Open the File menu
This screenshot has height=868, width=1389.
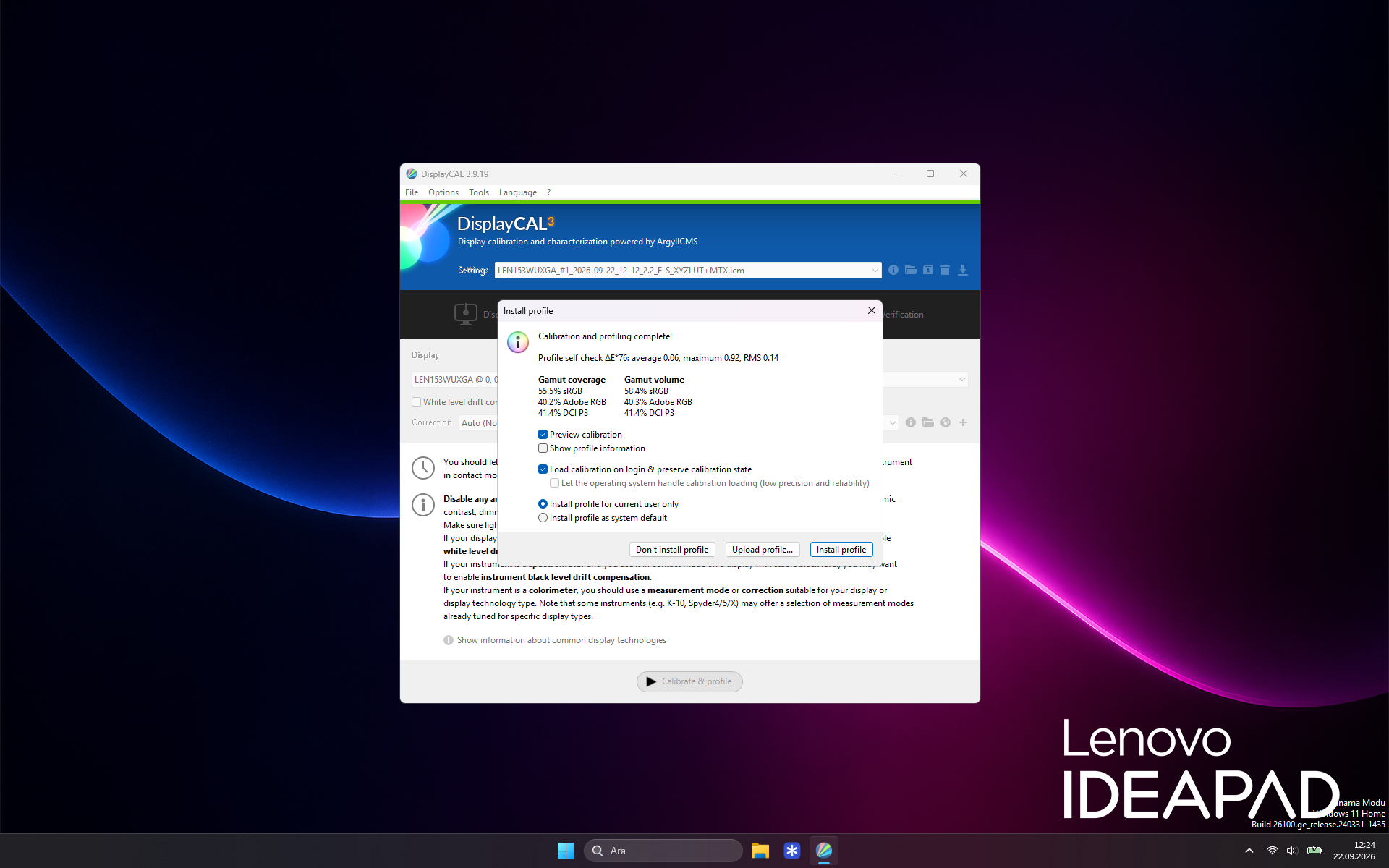(x=412, y=192)
